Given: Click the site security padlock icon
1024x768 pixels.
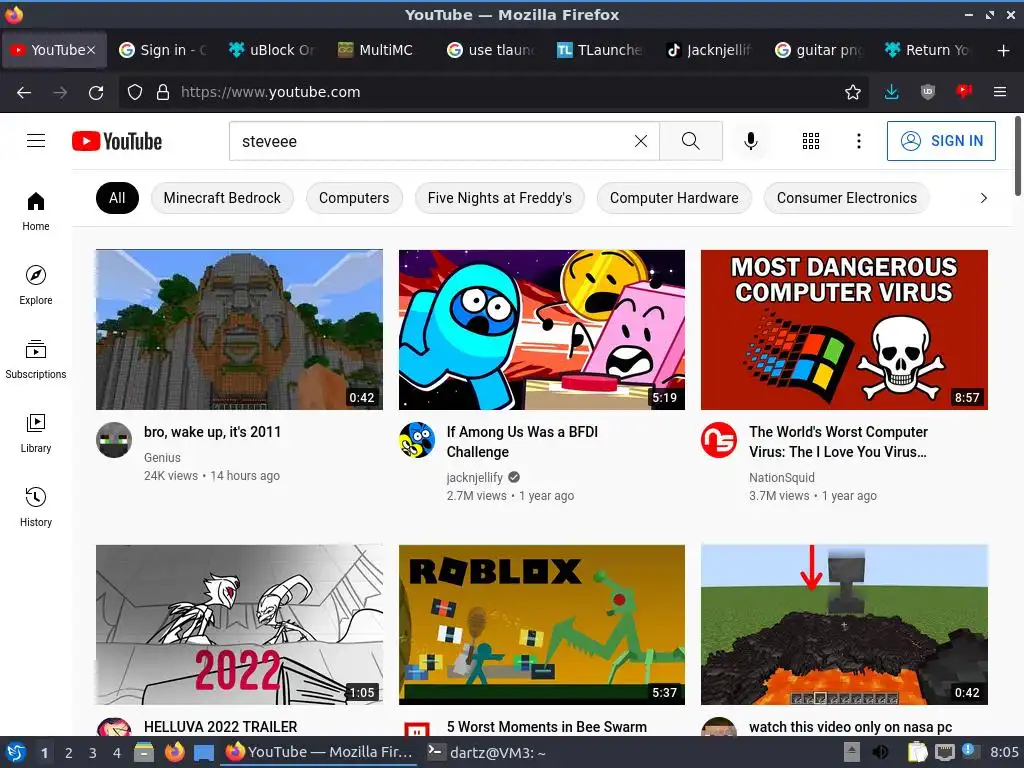Looking at the screenshot, I should pyautogui.click(x=163, y=92).
